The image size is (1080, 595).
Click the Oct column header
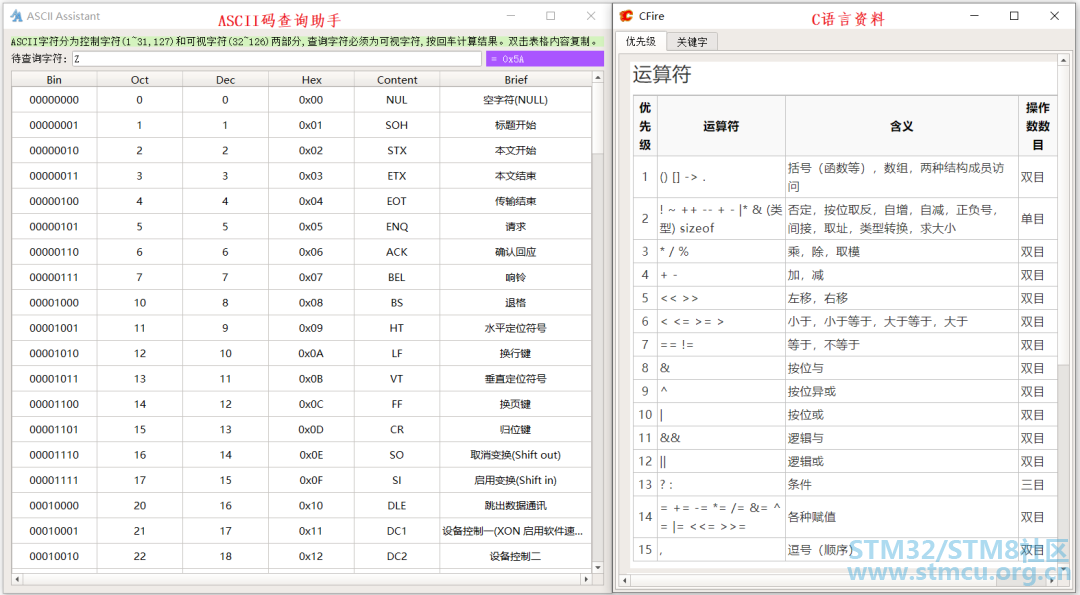tap(140, 80)
